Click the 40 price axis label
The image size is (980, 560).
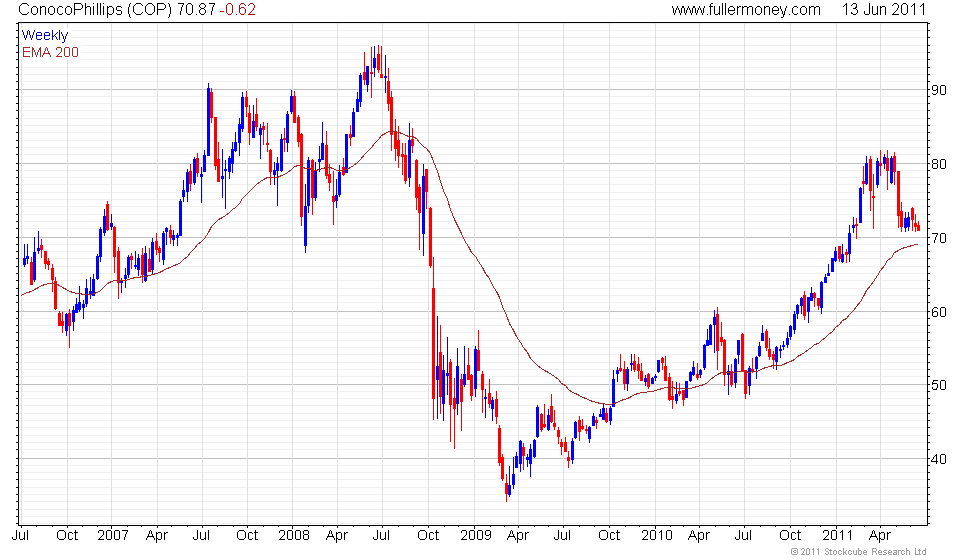tap(939, 459)
